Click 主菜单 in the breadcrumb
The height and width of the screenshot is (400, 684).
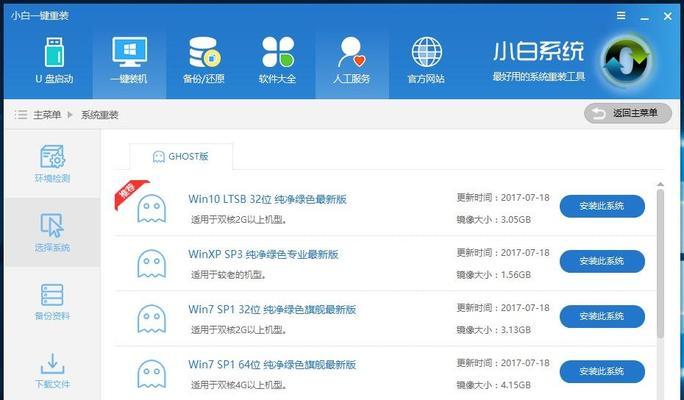47,115
